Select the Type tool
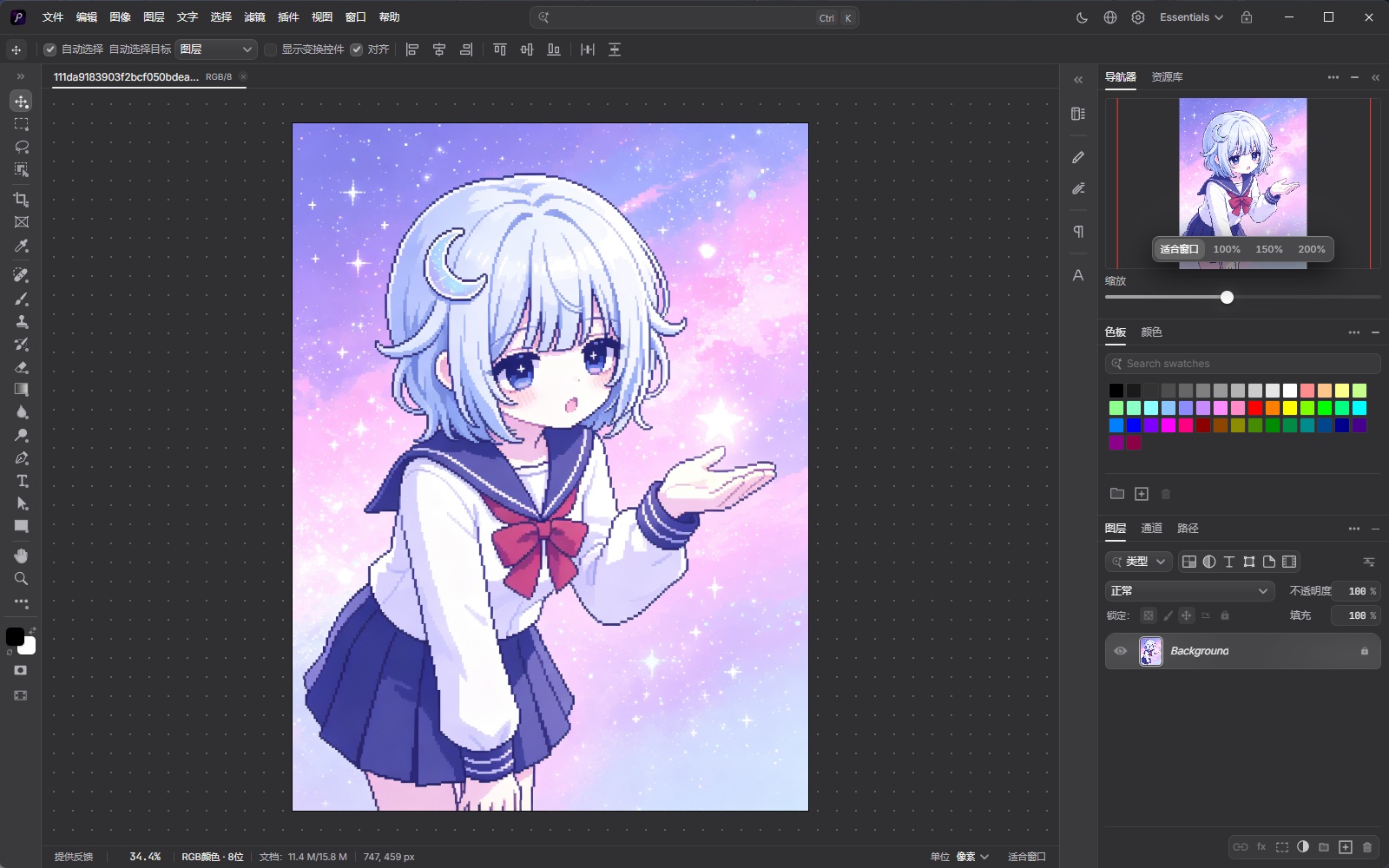Image resolution: width=1389 pixels, height=868 pixels. [22, 481]
